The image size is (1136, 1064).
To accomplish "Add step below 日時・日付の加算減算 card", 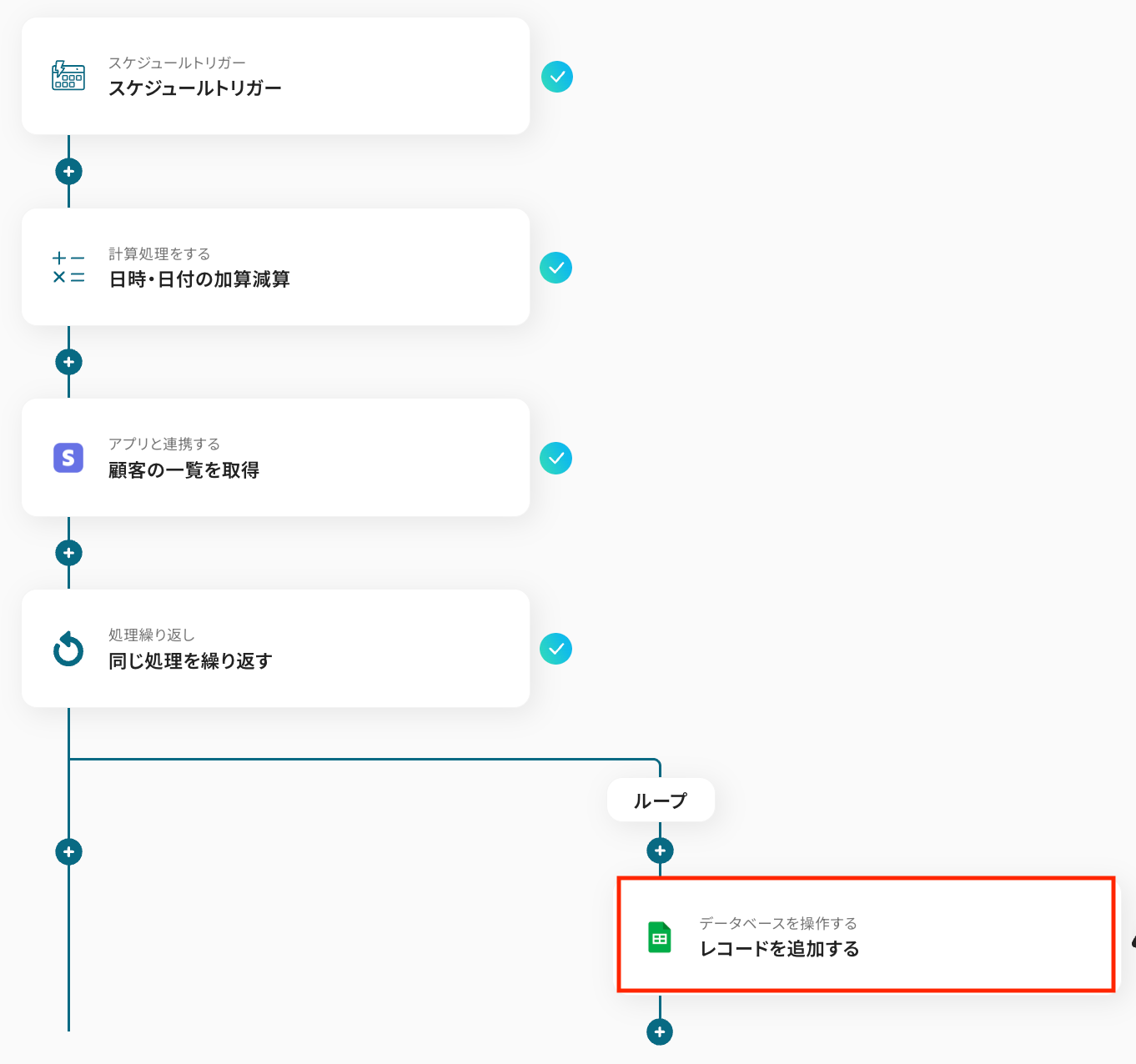I will [x=68, y=362].
